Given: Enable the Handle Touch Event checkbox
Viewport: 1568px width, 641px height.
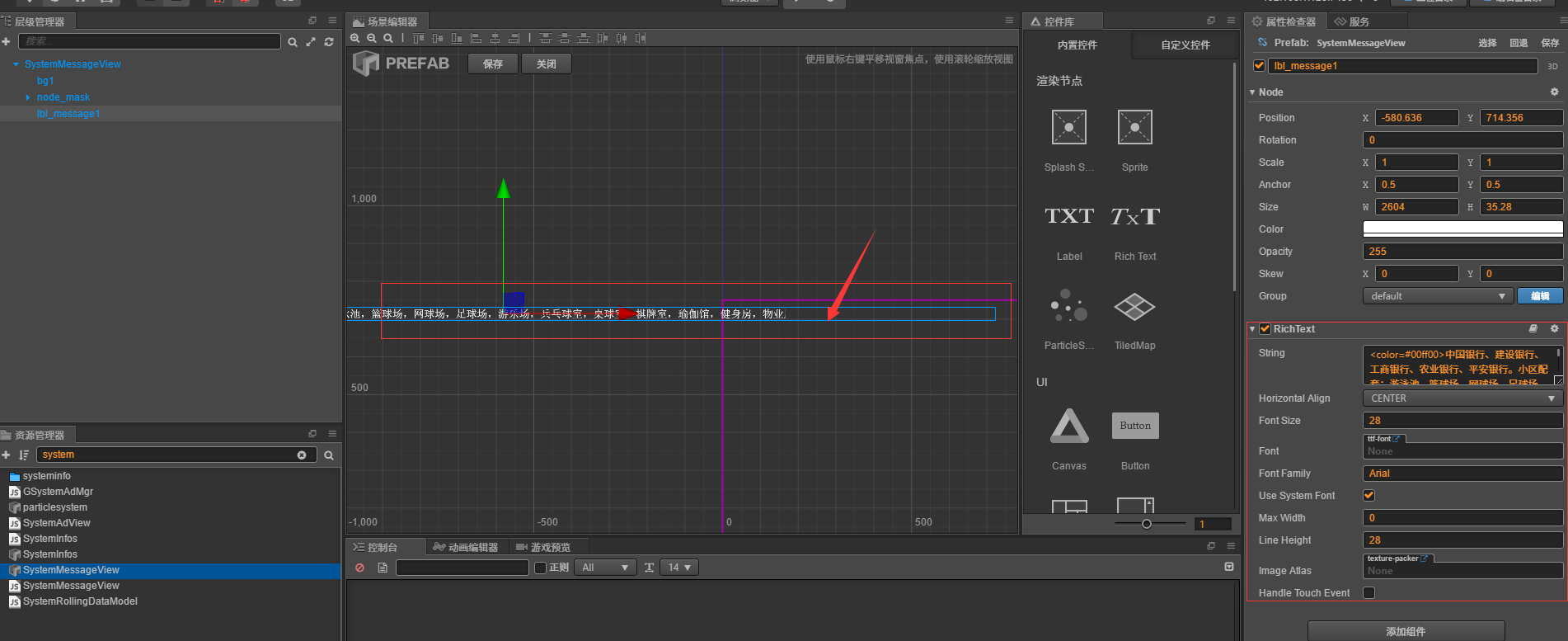Looking at the screenshot, I should pyautogui.click(x=1368, y=593).
